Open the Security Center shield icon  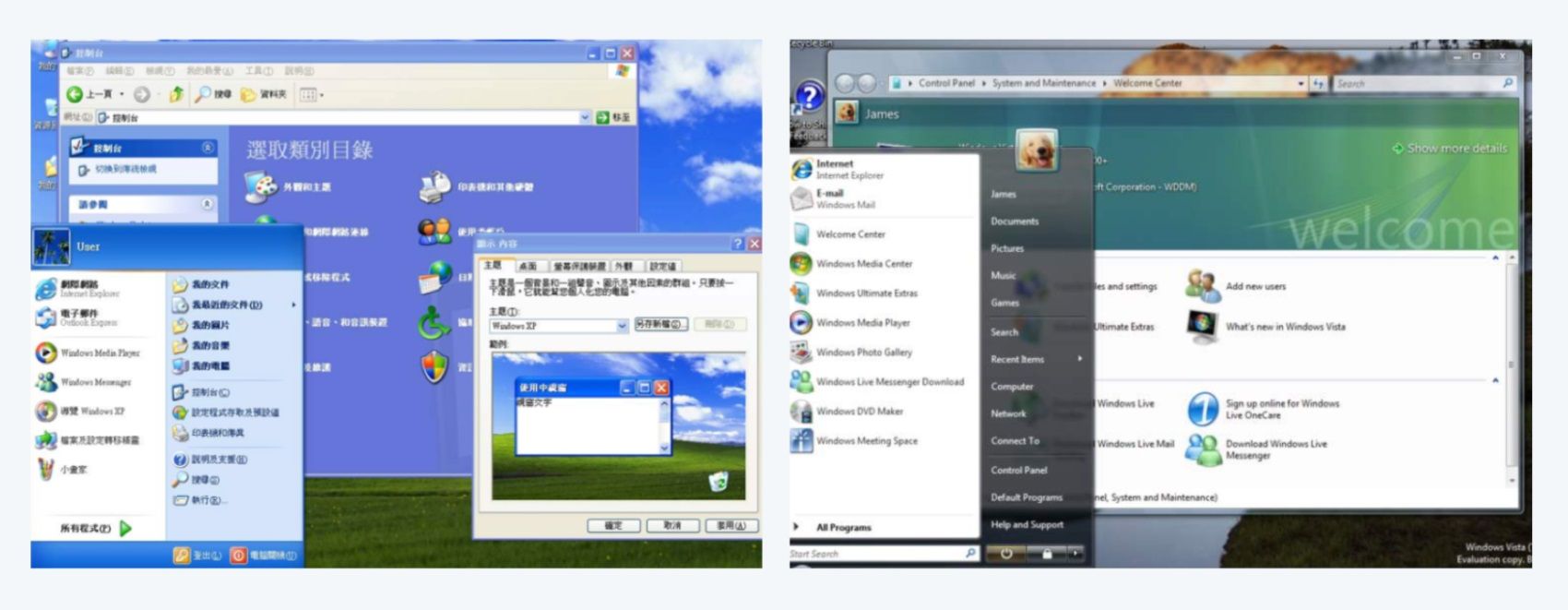click(x=434, y=367)
